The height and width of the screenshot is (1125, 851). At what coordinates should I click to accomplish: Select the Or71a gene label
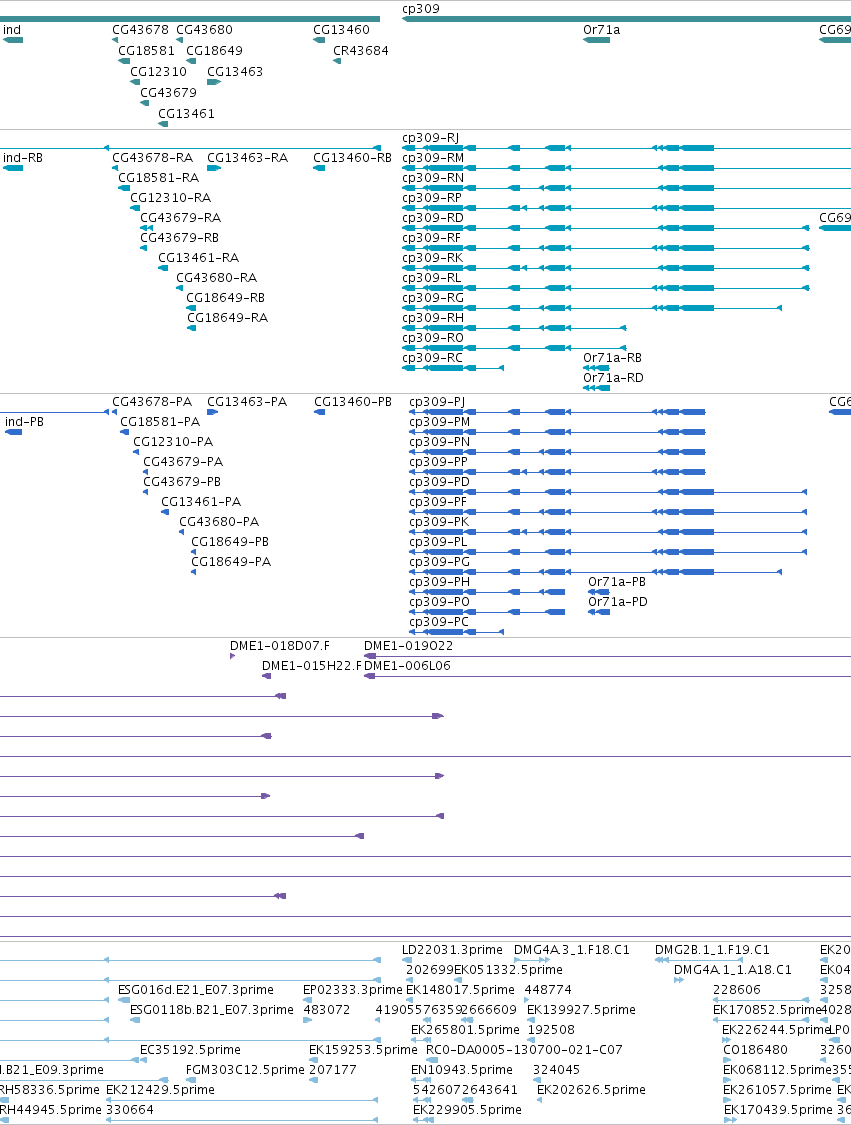[x=601, y=29]
